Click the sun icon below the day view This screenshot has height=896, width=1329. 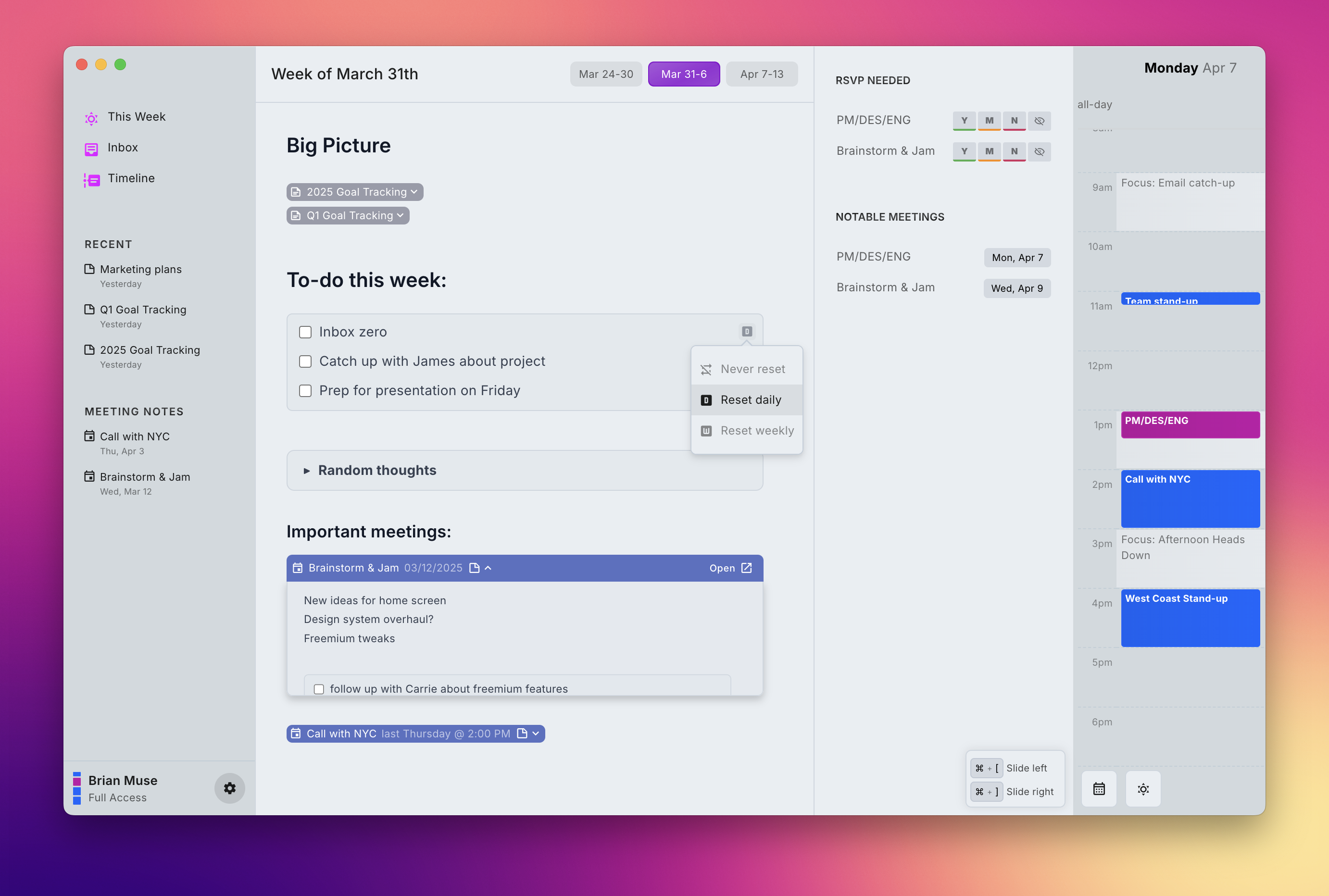tap(1143, 789)
